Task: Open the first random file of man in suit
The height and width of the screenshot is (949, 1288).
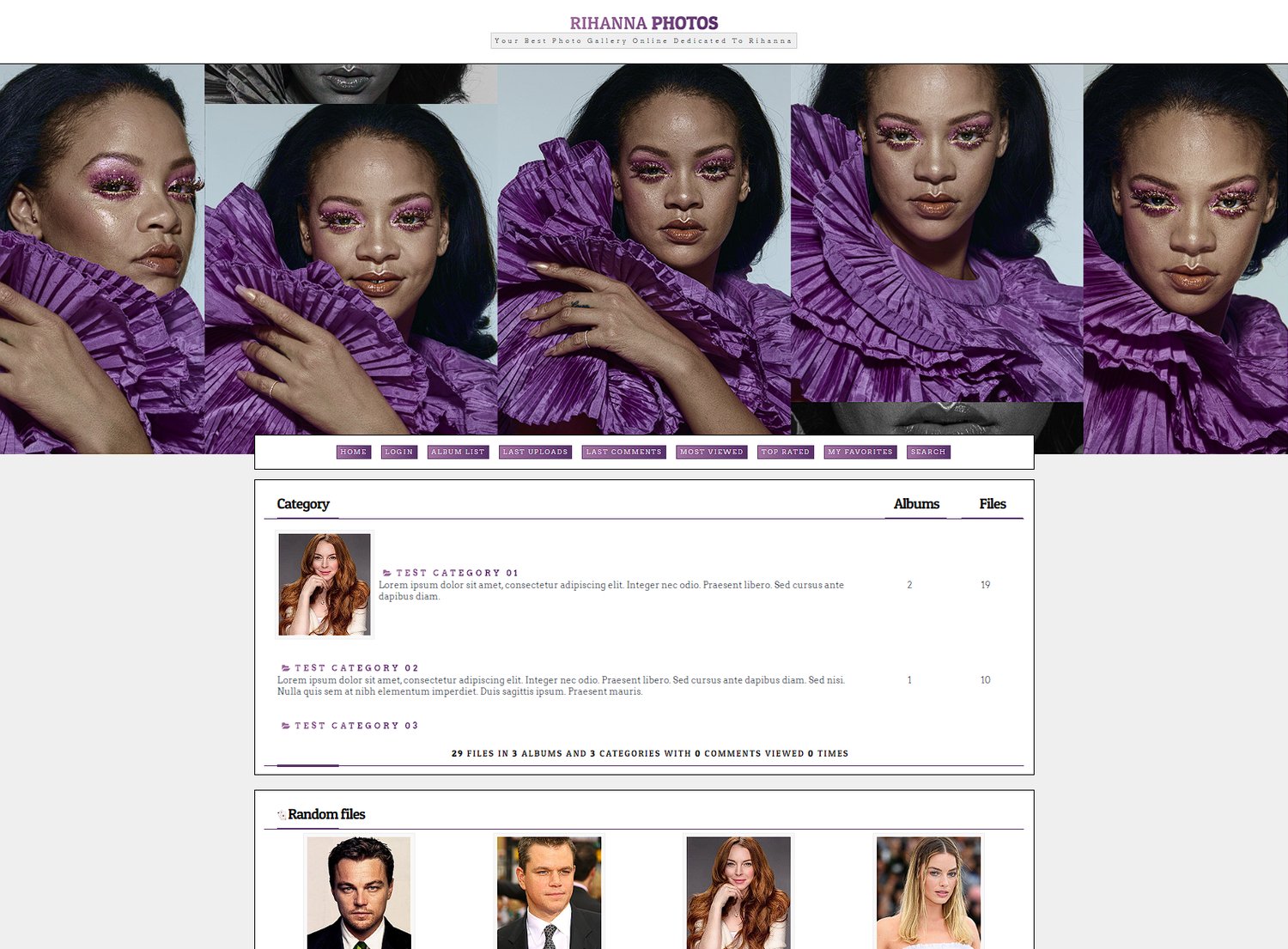Action: pyautogui.click(x=359, y=892)
